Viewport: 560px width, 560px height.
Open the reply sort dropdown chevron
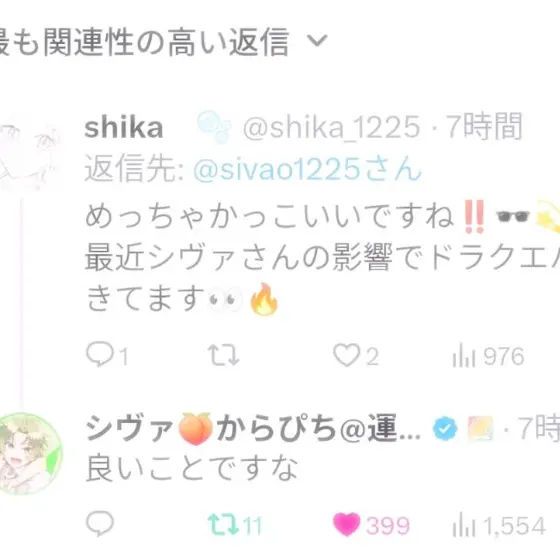tap(317, 40)
